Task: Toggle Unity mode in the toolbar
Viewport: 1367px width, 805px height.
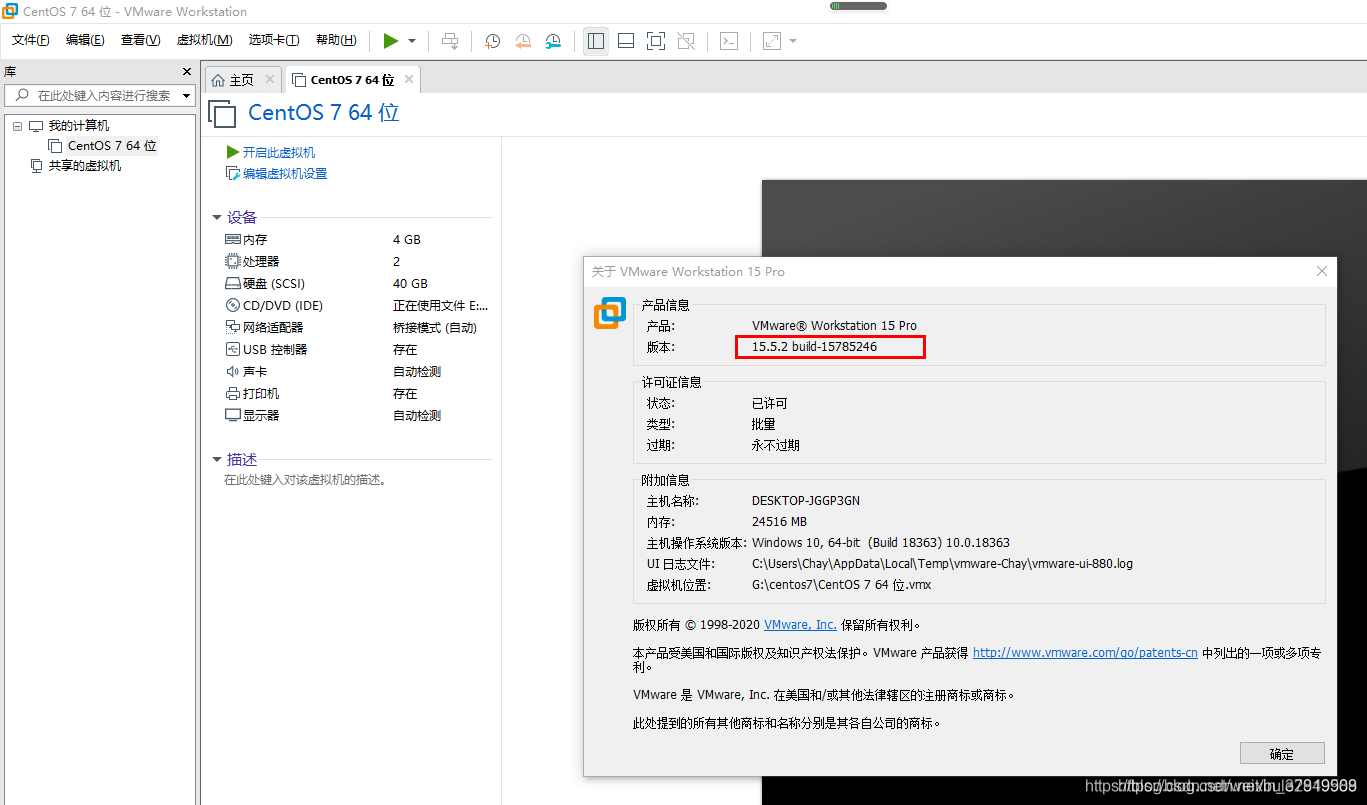Action: [x=686, y=41]
